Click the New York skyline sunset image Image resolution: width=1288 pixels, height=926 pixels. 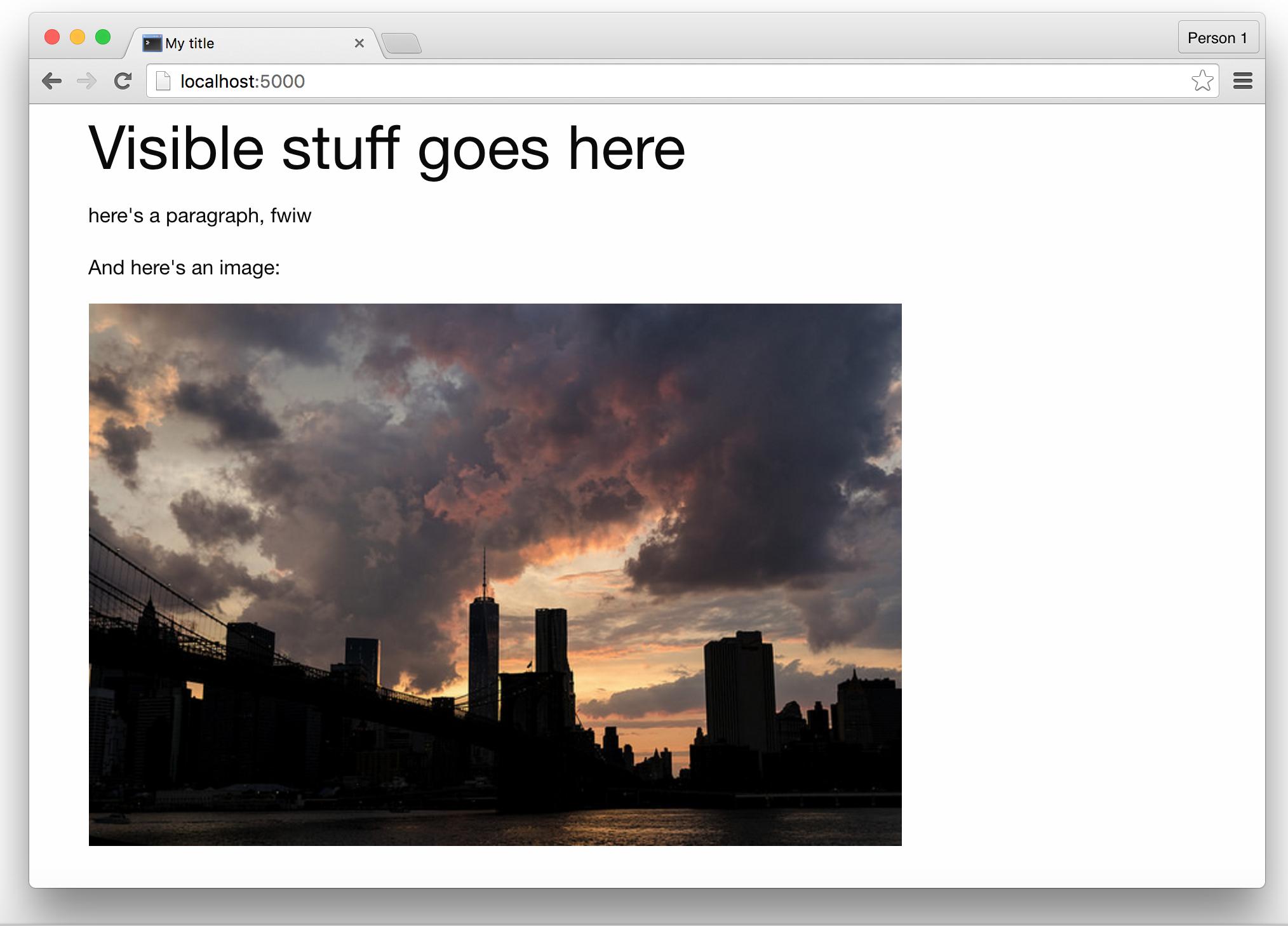pyautogui.click(x=495, y=574)
